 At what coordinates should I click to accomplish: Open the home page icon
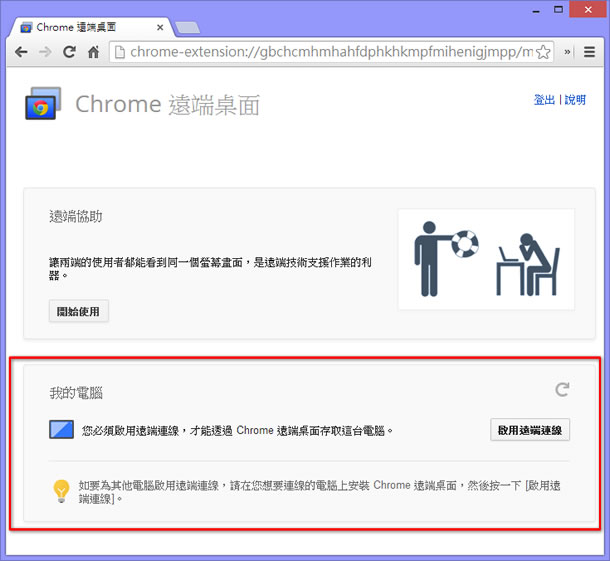pyautogui.click(x=93, y=52)
